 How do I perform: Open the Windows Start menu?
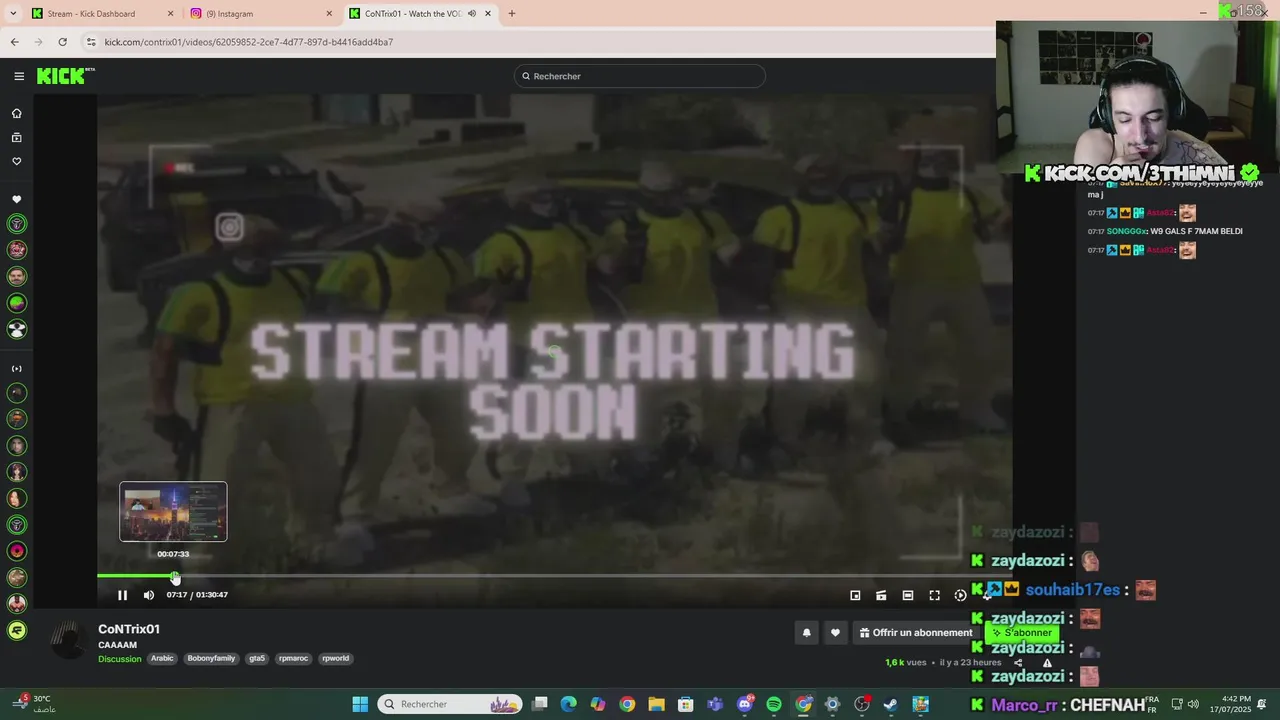(360, 704)
